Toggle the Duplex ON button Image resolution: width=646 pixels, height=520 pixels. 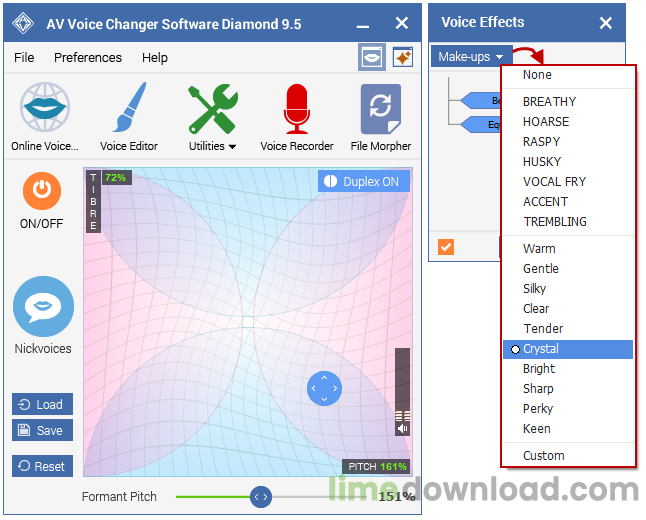(364, 181)
